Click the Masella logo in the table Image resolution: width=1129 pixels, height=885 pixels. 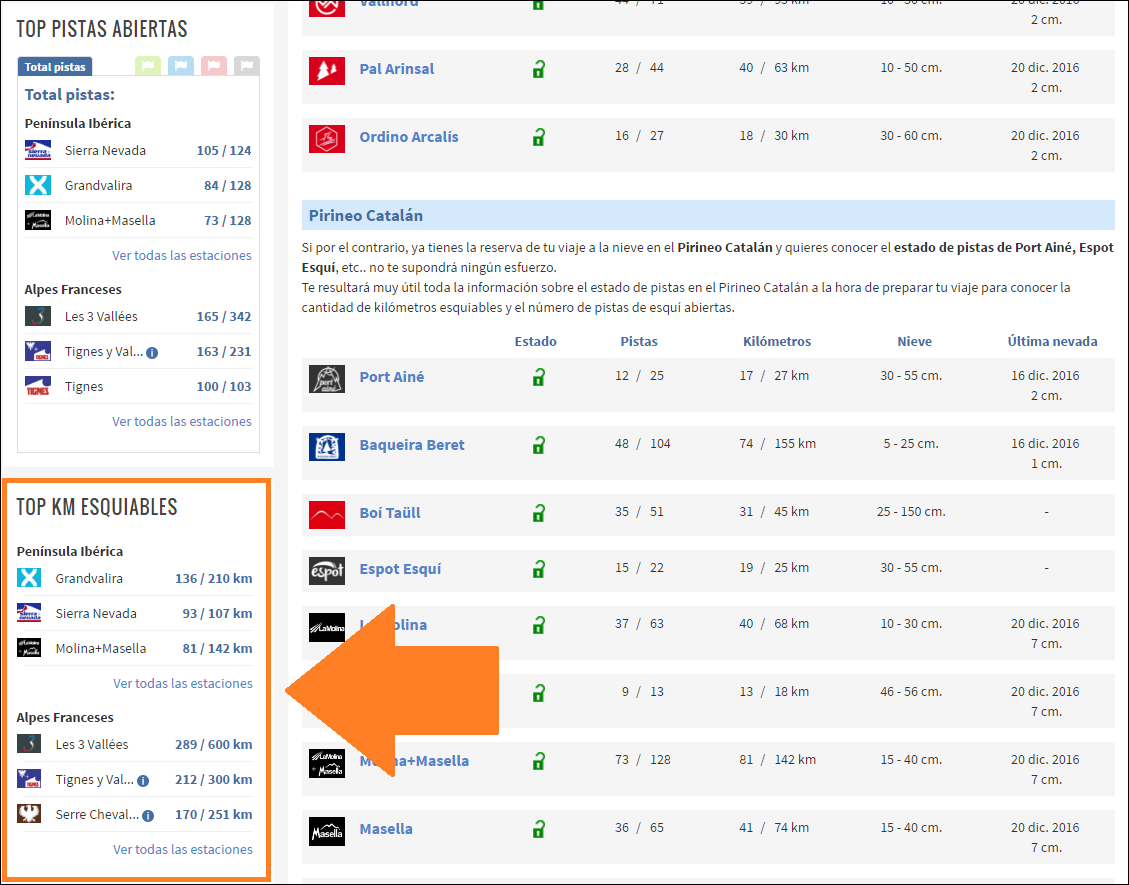[x=327, y=831]
